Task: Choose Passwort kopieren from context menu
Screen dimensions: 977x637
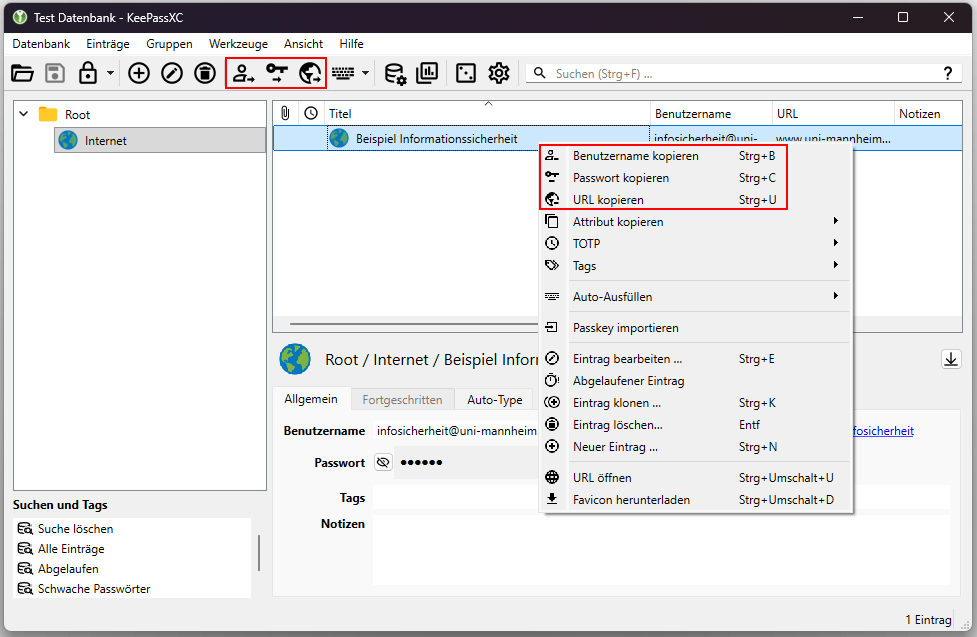Action: pyautogui.click(x=695, y=178)
